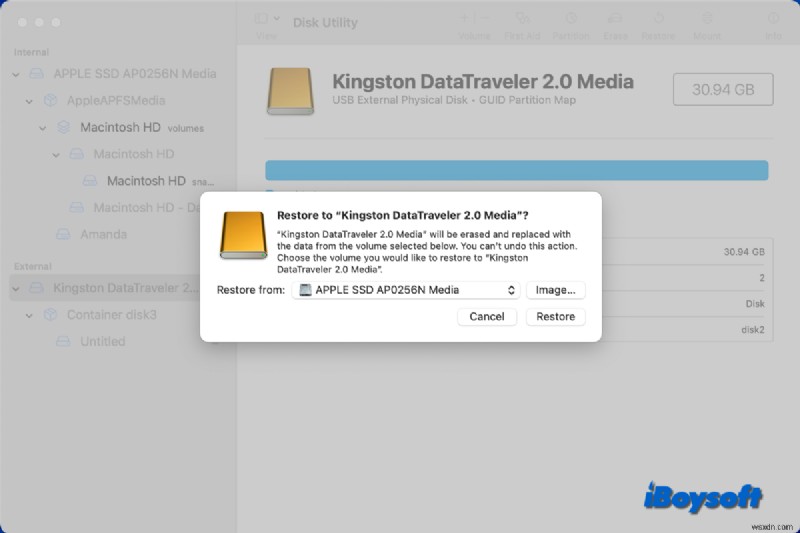Select the Amanda volume in sidebar
The width and height of the screenshot is (800, 533).
click(104, 234)
